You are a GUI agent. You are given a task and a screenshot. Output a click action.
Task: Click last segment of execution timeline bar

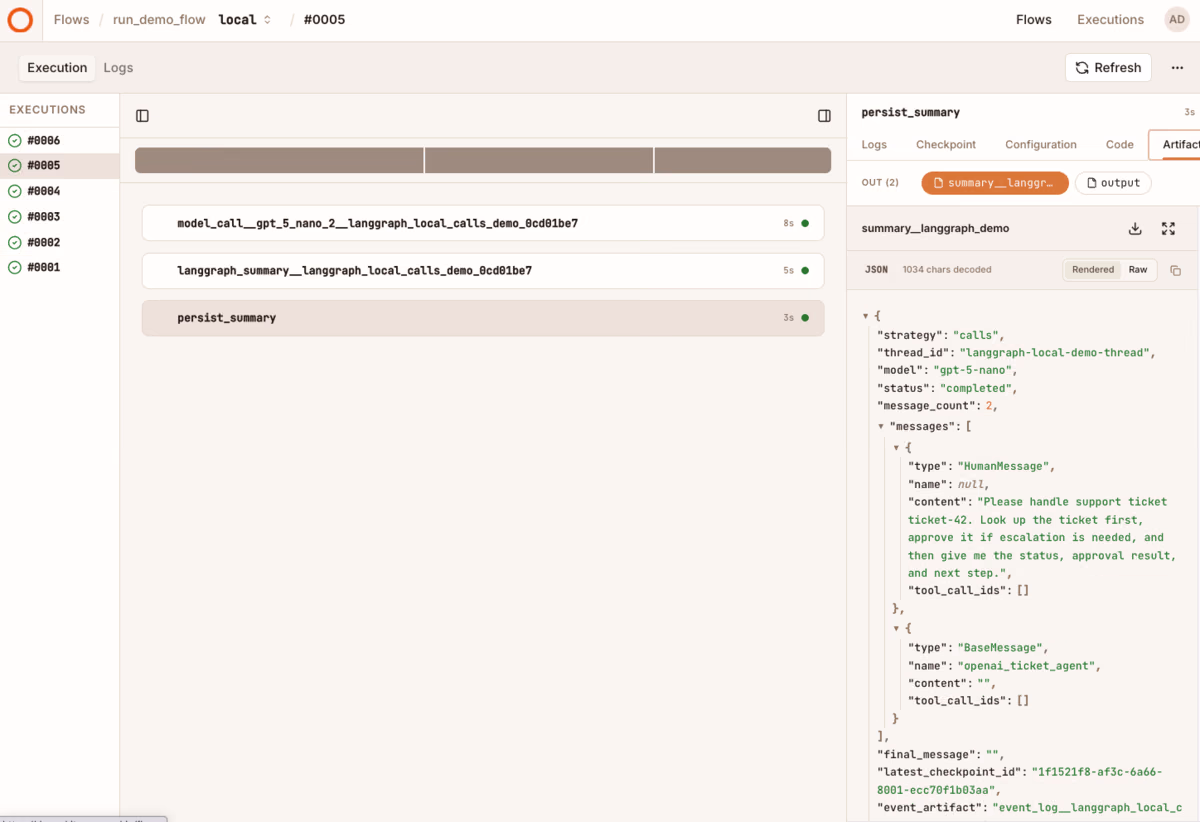tap(743, 160)
